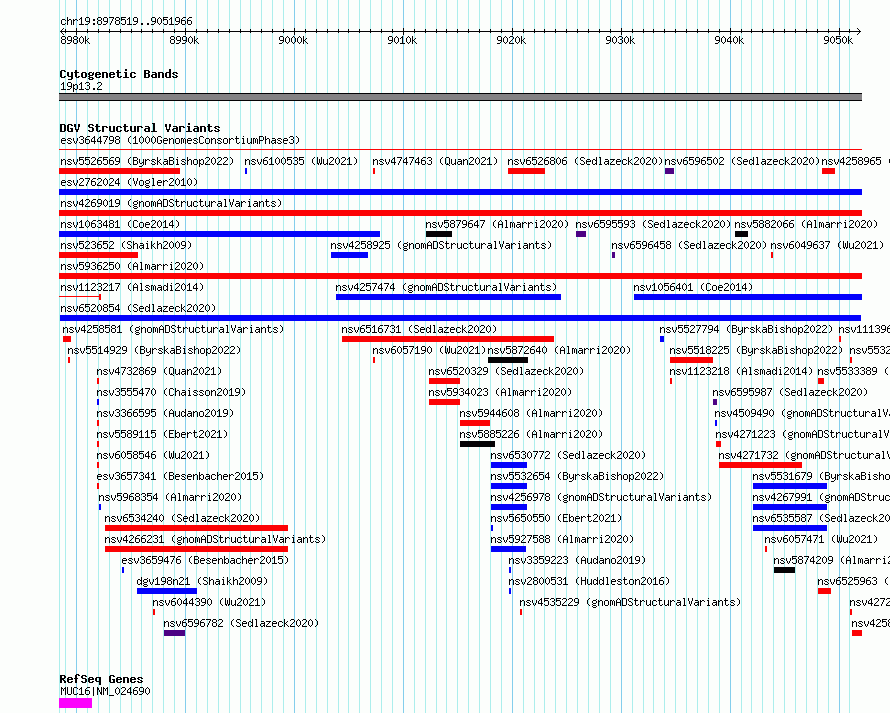Click nsv3555470 (Chaisson2019) label
Image resolution: width=890 pixels, height=713 pixels.
[x=171, y=392]
